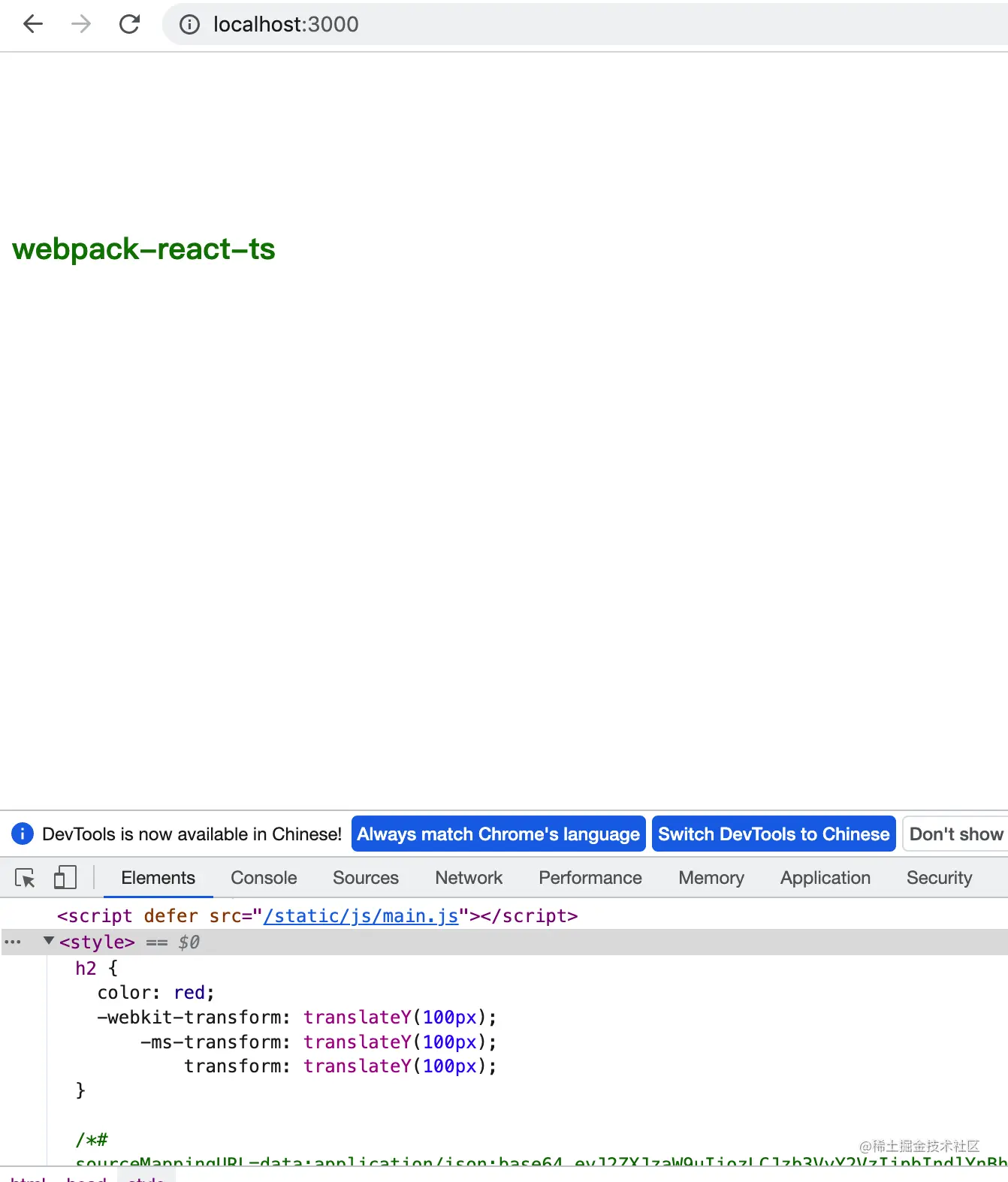Viewport: 1008px width, 1182px height.
Task: Click the DevTools info notice icon
Action: pyautogui.click(x=23, y=834)
